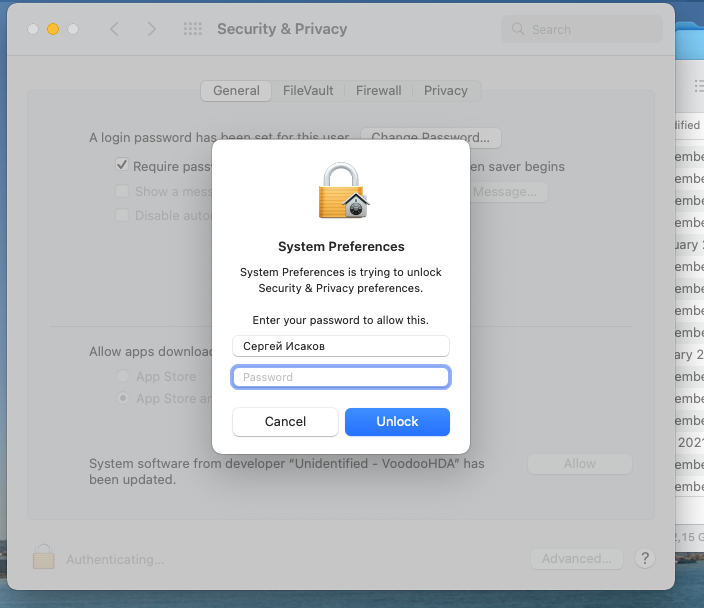Show all preferences grid icon
This screenshot has width=704, height=608.
coord(193,29)
